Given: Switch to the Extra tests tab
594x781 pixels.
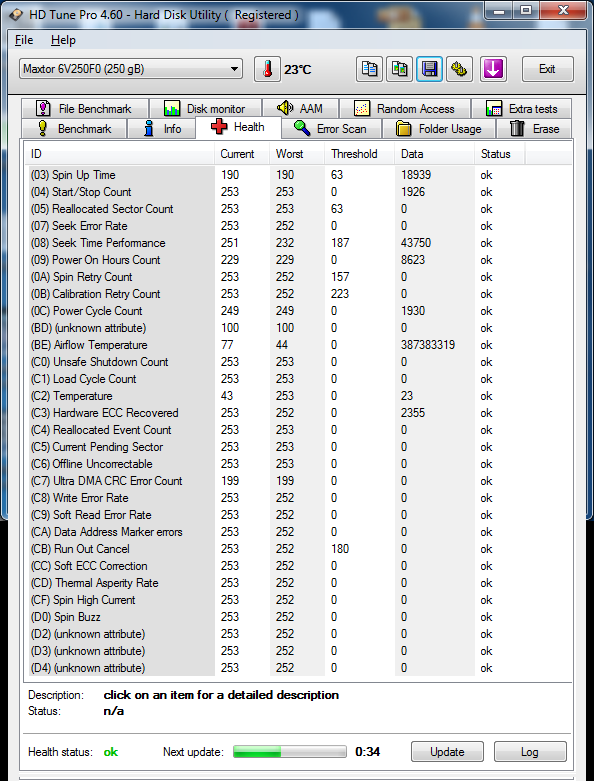Looking at the screenshot, I should coord(521,109).
